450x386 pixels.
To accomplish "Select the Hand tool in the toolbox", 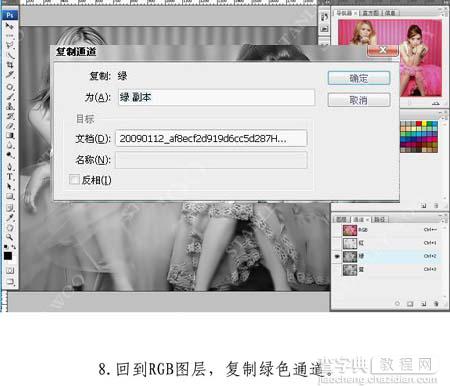I will point(10,228).
